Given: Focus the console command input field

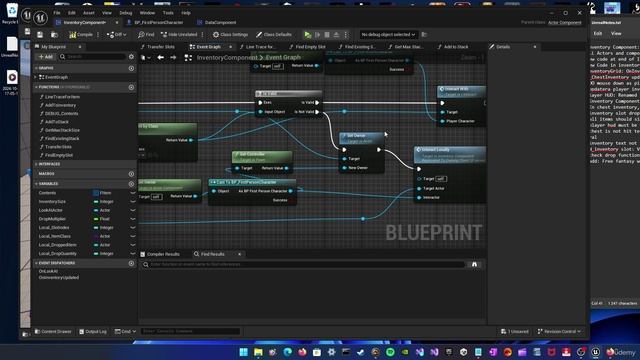Looking at the screenshot, I should [x=191, y=331].
